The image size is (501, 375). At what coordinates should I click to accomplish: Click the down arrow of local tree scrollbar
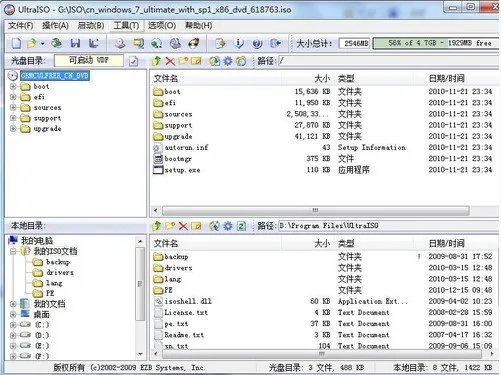click(140, 354)
